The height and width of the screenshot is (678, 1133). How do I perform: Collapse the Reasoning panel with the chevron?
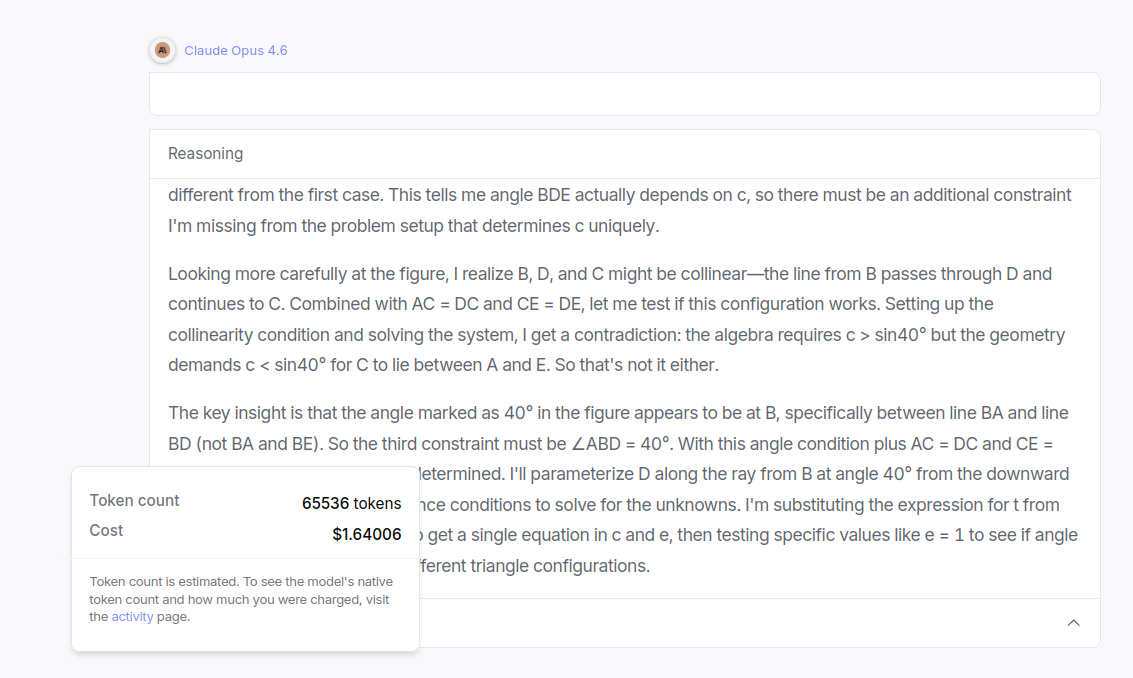coord(1073,623)
